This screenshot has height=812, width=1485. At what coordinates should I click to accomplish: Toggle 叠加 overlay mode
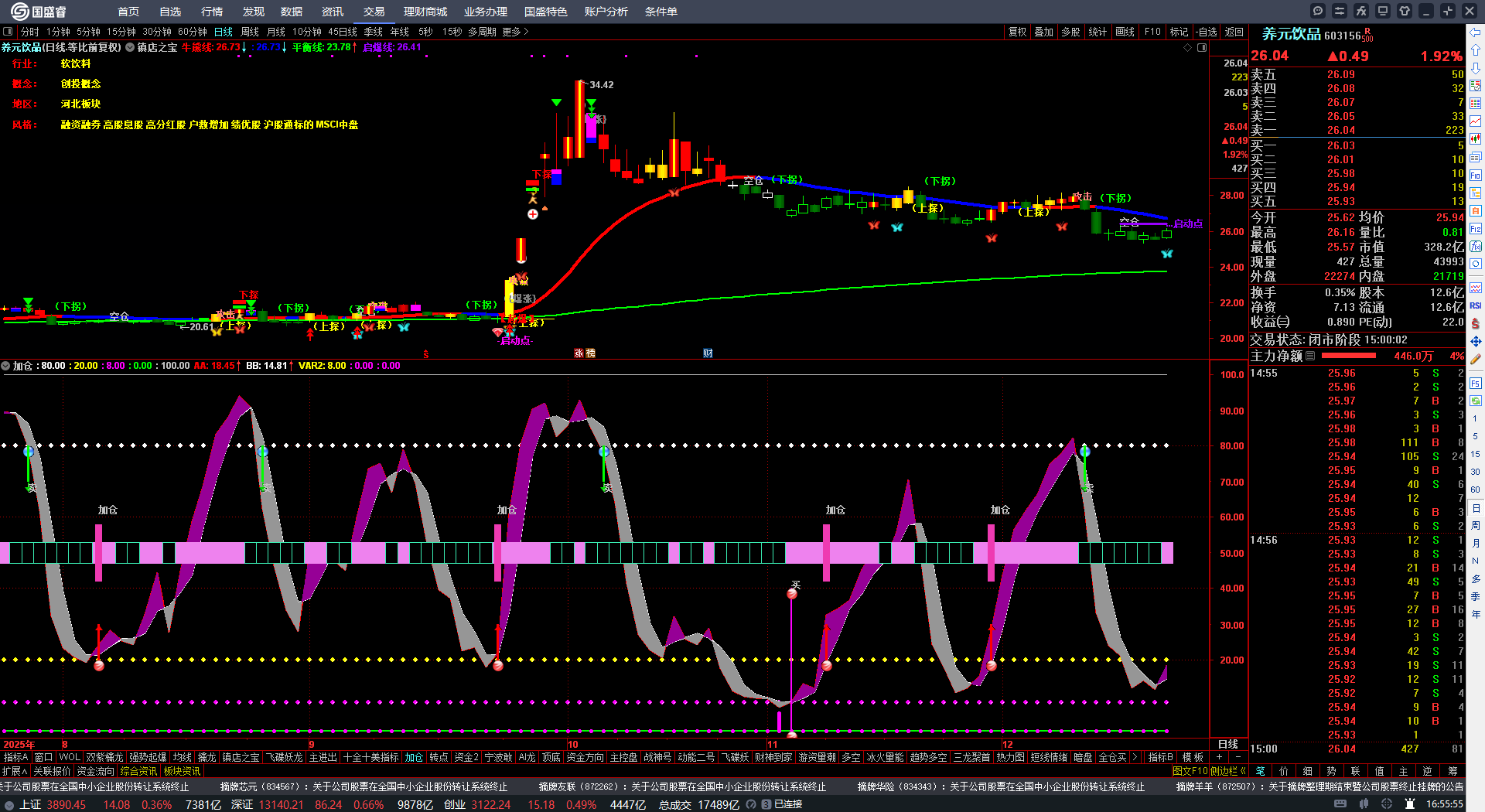(1044, 32)
